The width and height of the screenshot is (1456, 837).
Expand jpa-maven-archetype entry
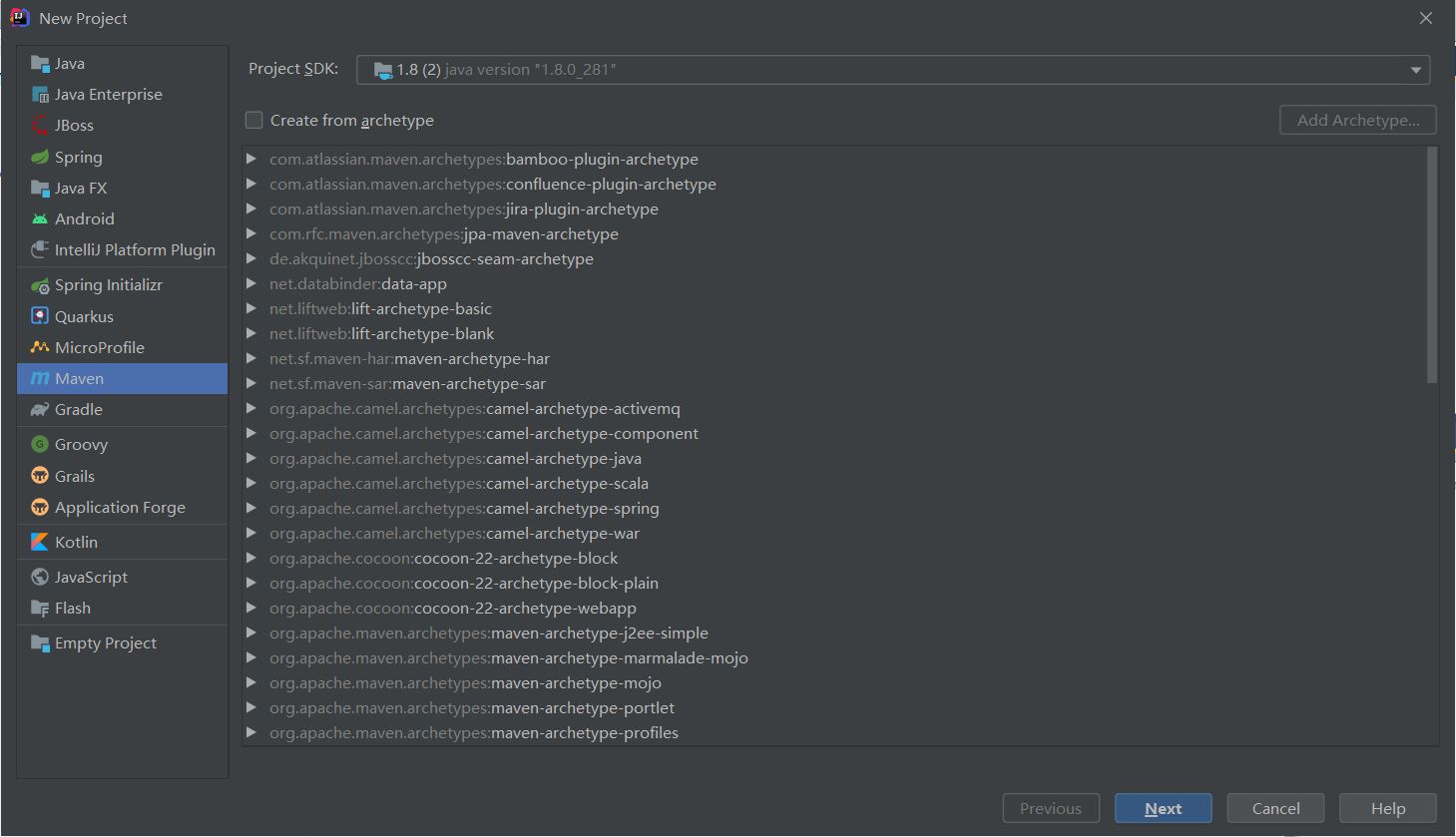(251, 234)
